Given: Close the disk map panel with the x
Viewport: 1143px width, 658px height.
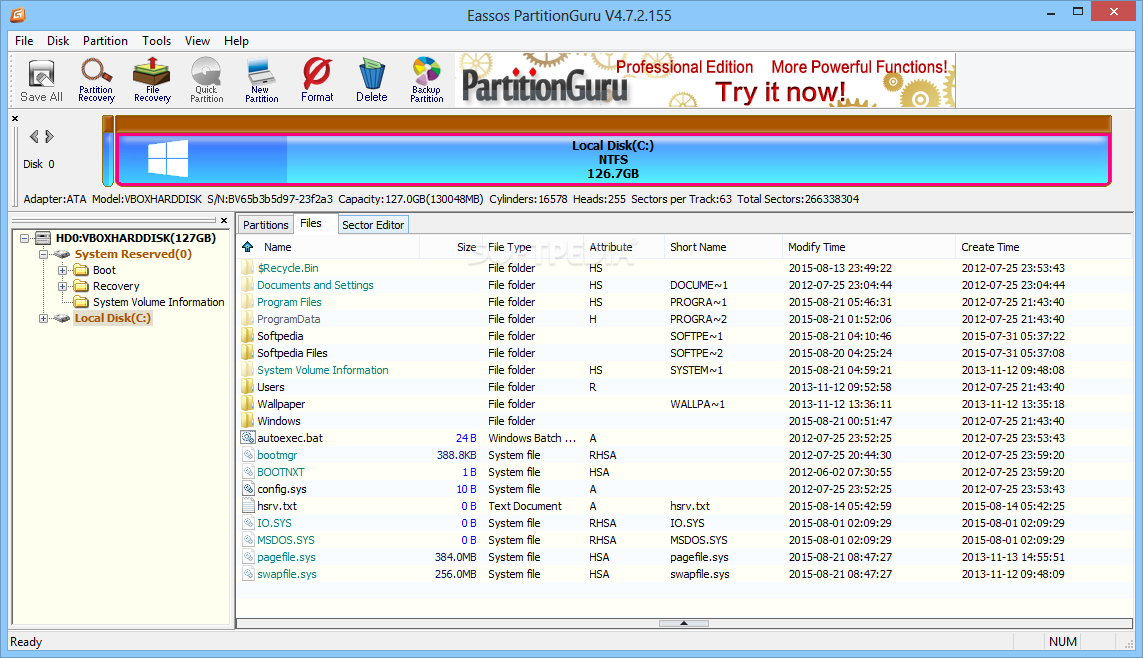Looking at the screenshot, I should [15, 118].
